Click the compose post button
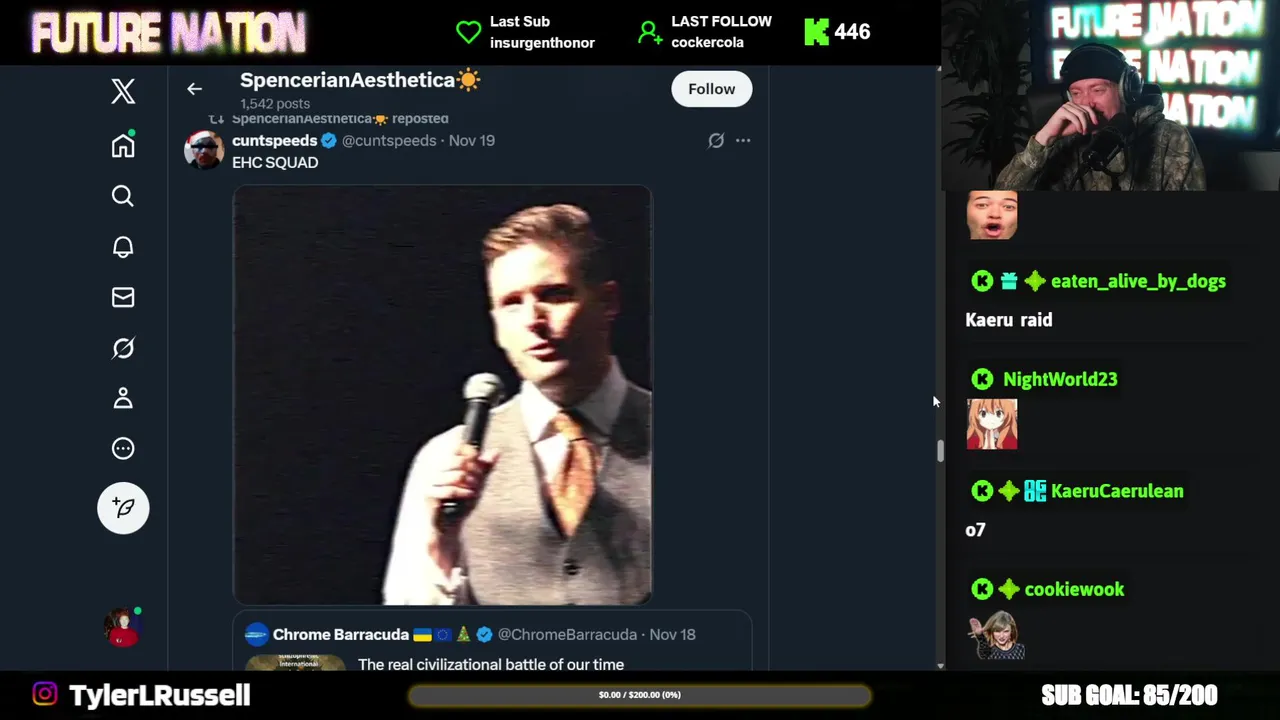1280x720 pixels. 123,508
